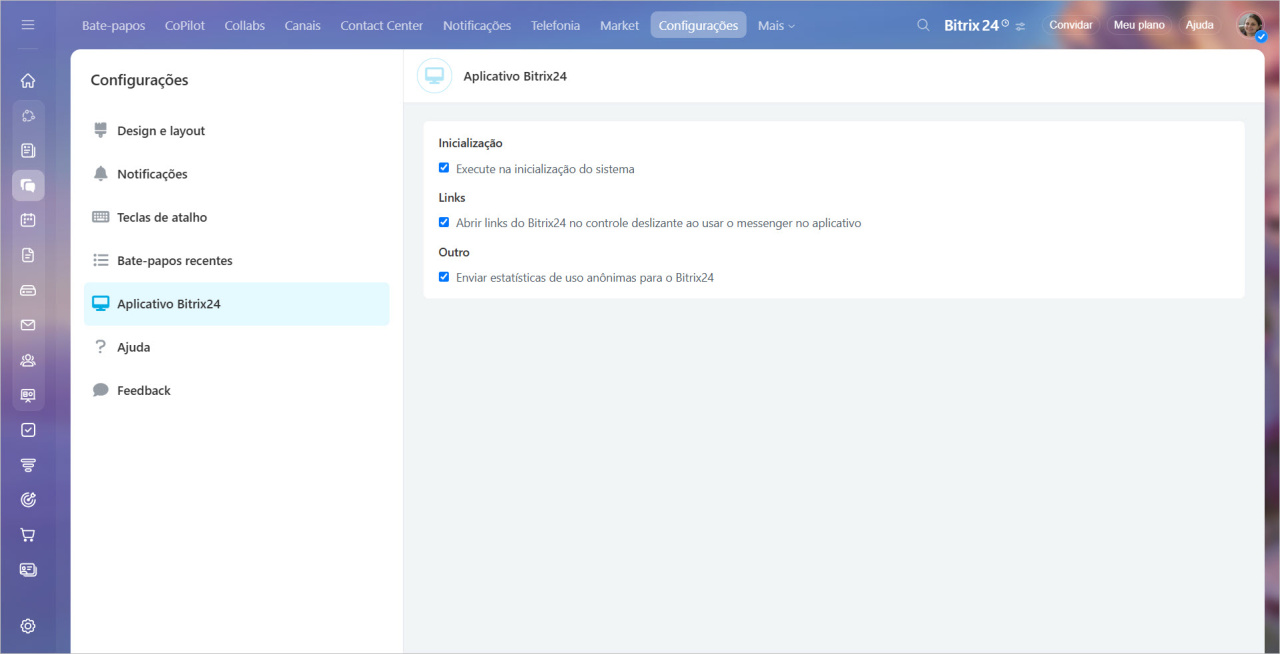Viewport: 1280px width, 654px height.
Task: Click the Outro section heading
Action: coord(454,252)
